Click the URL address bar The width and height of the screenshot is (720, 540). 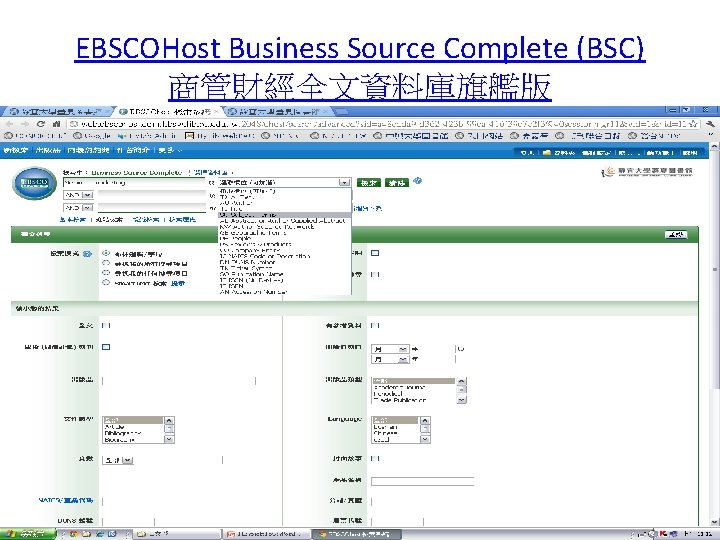click(x=379, y=124)
